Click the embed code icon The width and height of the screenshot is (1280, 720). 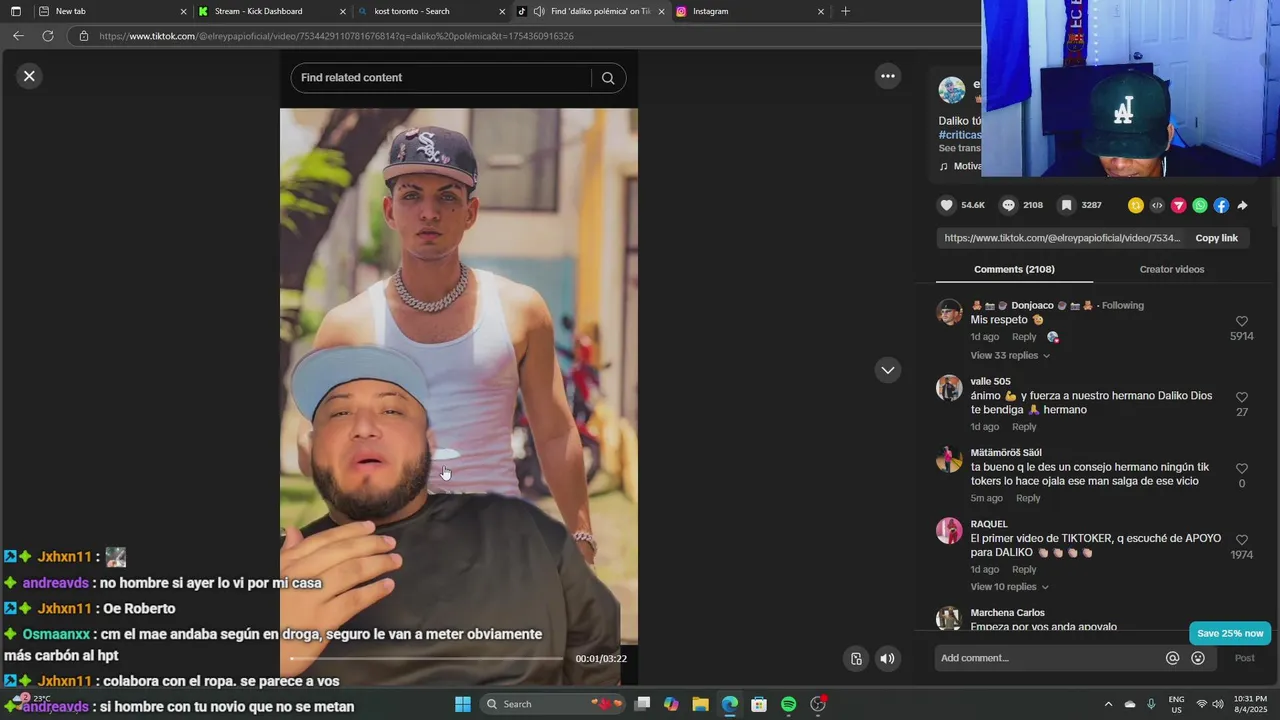[x=1157, y=205]
